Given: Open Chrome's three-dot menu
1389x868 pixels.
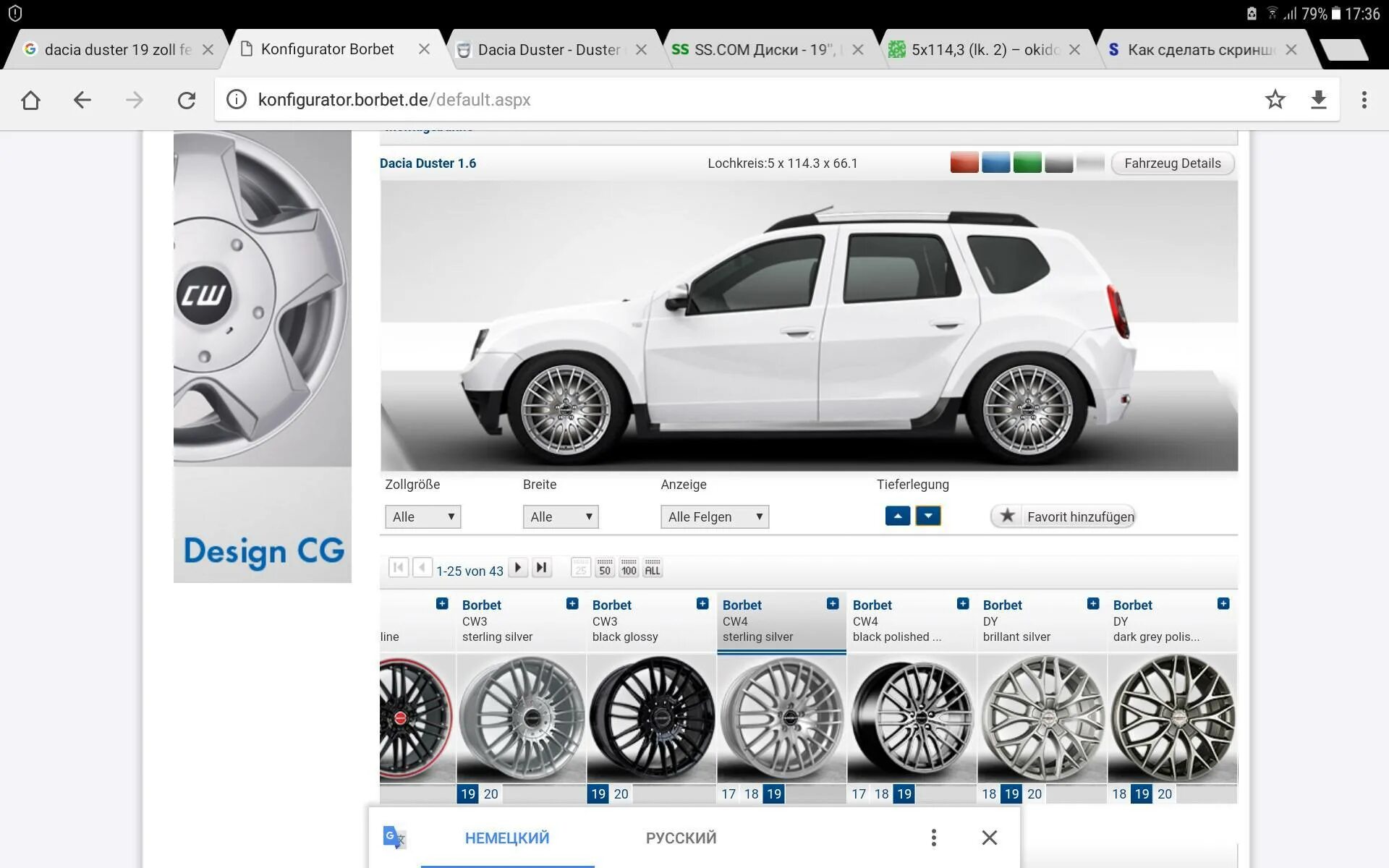Looking at the screenshot, I should [x=1364, y=100].
